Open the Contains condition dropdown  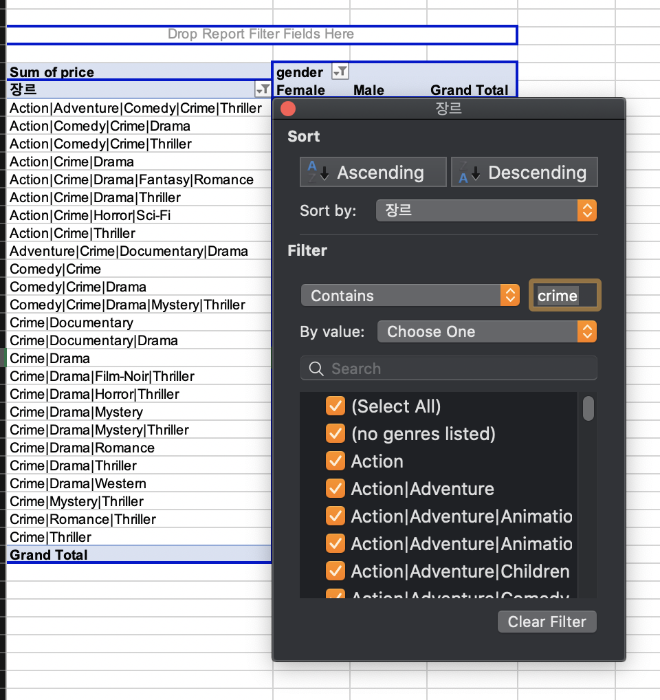[410, 296]
